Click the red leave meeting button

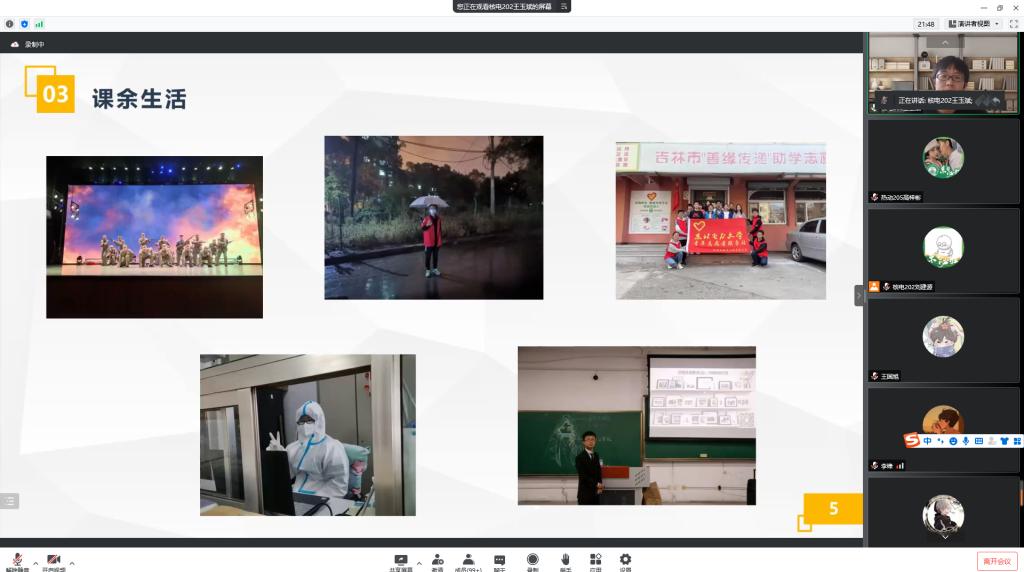pos(997,562)
